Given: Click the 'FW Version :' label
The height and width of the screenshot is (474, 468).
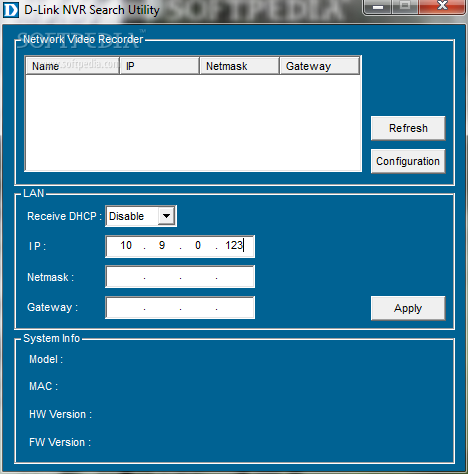Looking at the screenshot, I should point(60,442).
